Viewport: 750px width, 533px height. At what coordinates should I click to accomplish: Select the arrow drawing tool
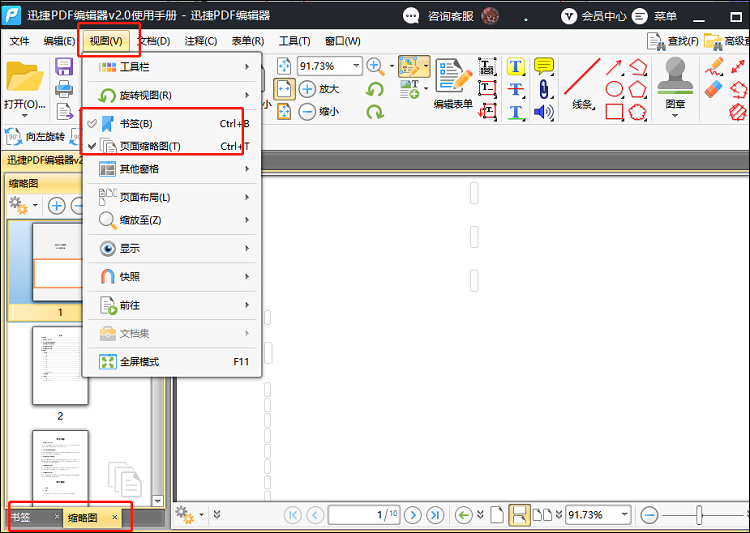614,67
